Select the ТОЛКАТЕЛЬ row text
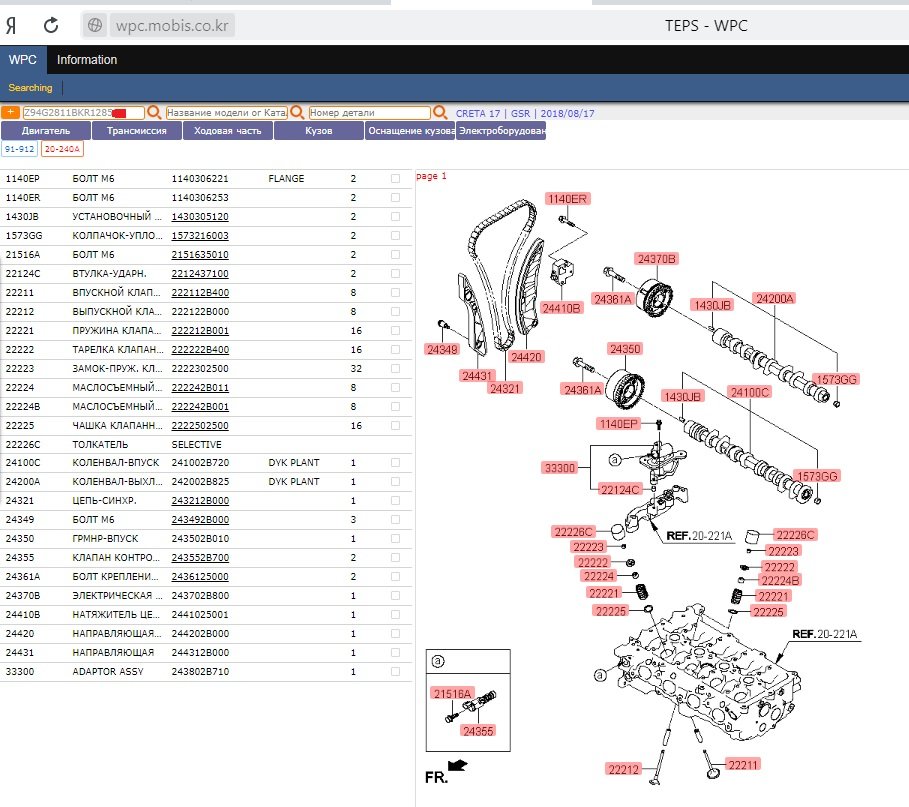The image size is (909, 807). 100,445
